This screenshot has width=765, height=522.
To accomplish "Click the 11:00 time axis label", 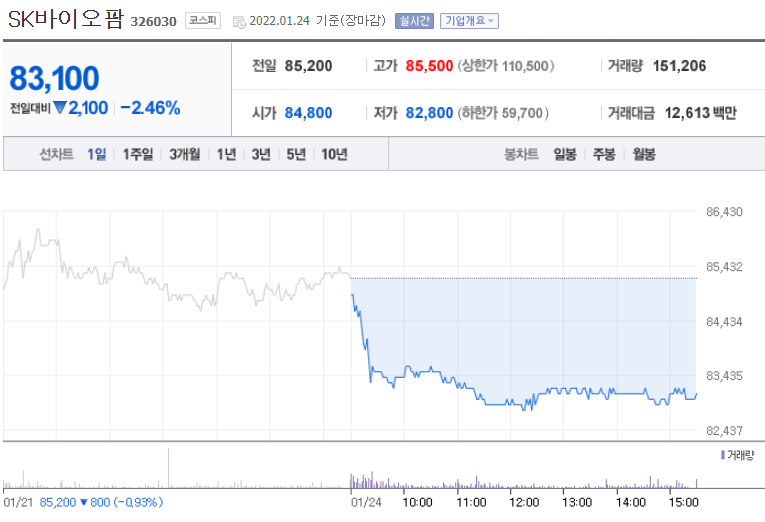I will point(471,502).
